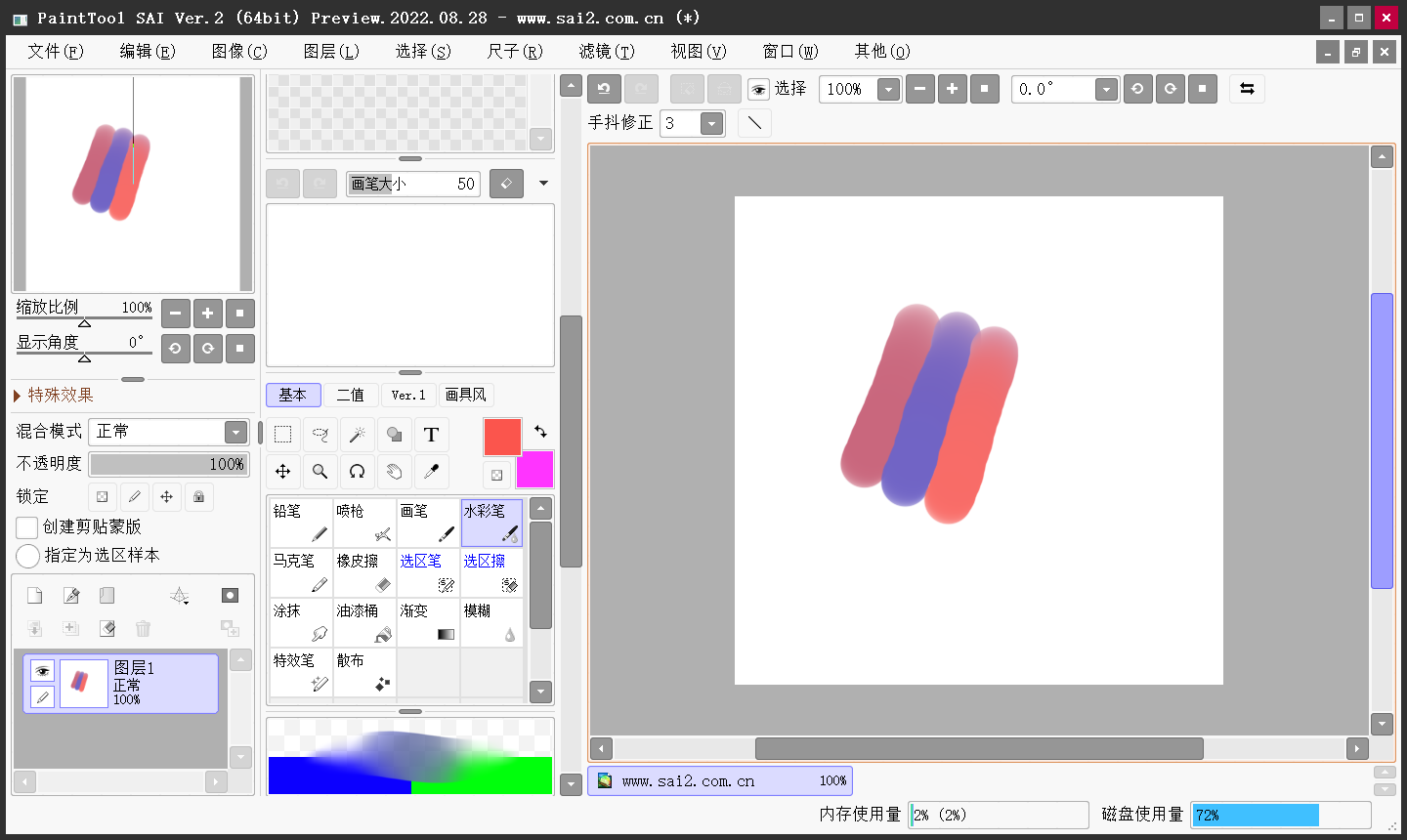1407x840 pixels.
Task: Open the www.sai2.com.cn document tab
Action: [720, 781]
